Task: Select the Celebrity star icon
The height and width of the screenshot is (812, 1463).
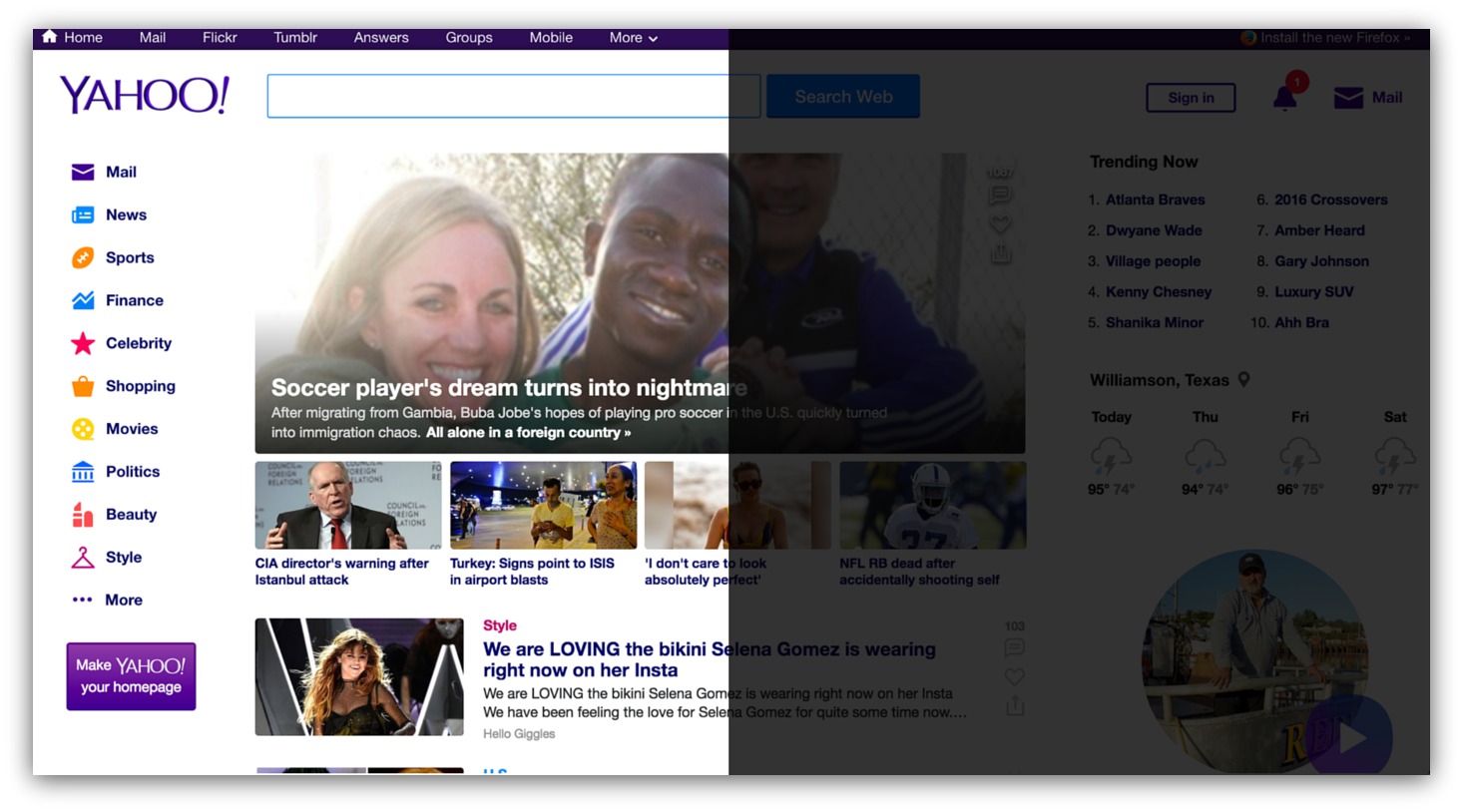Action: [83, 343]
